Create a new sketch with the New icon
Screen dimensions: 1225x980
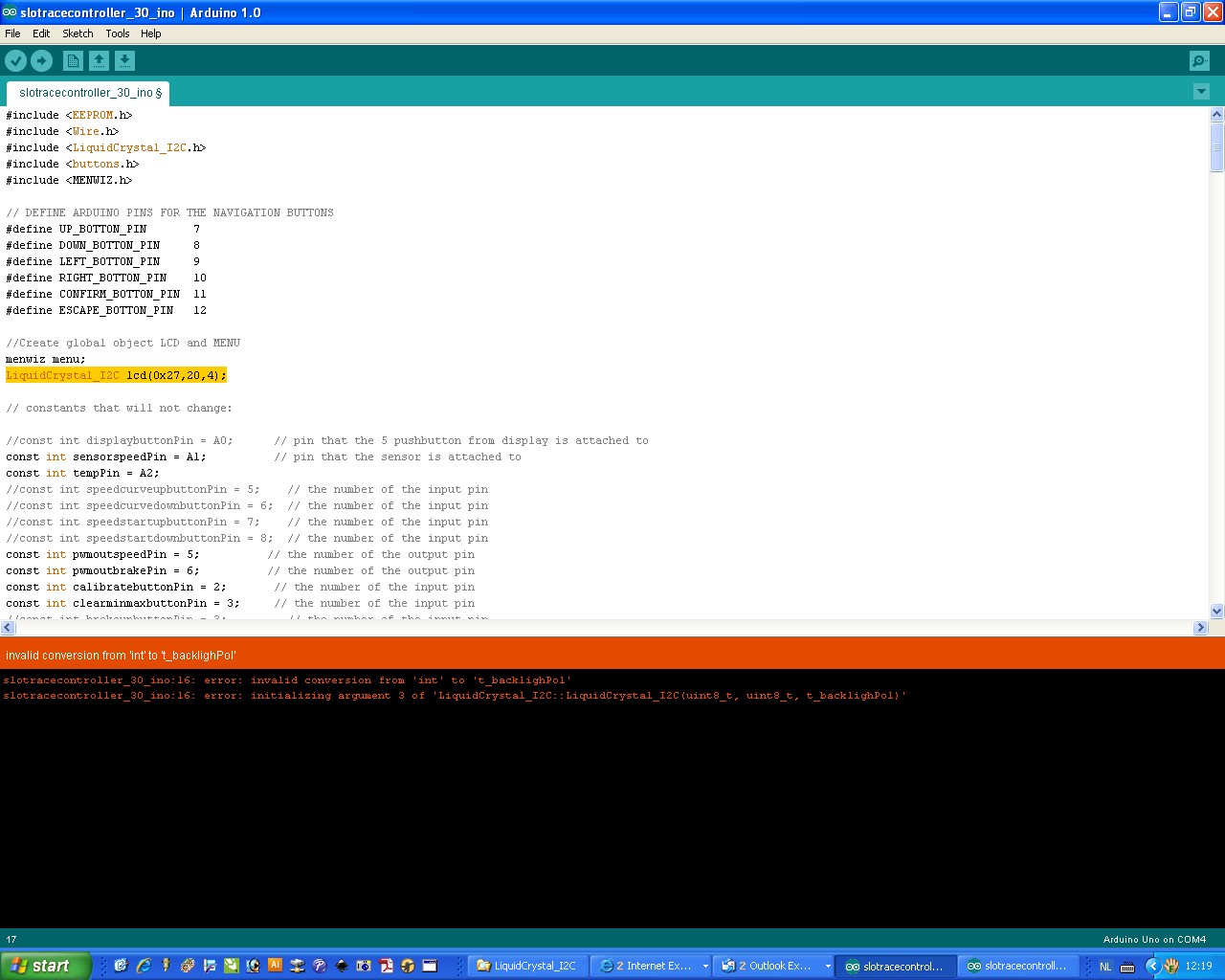73,60
